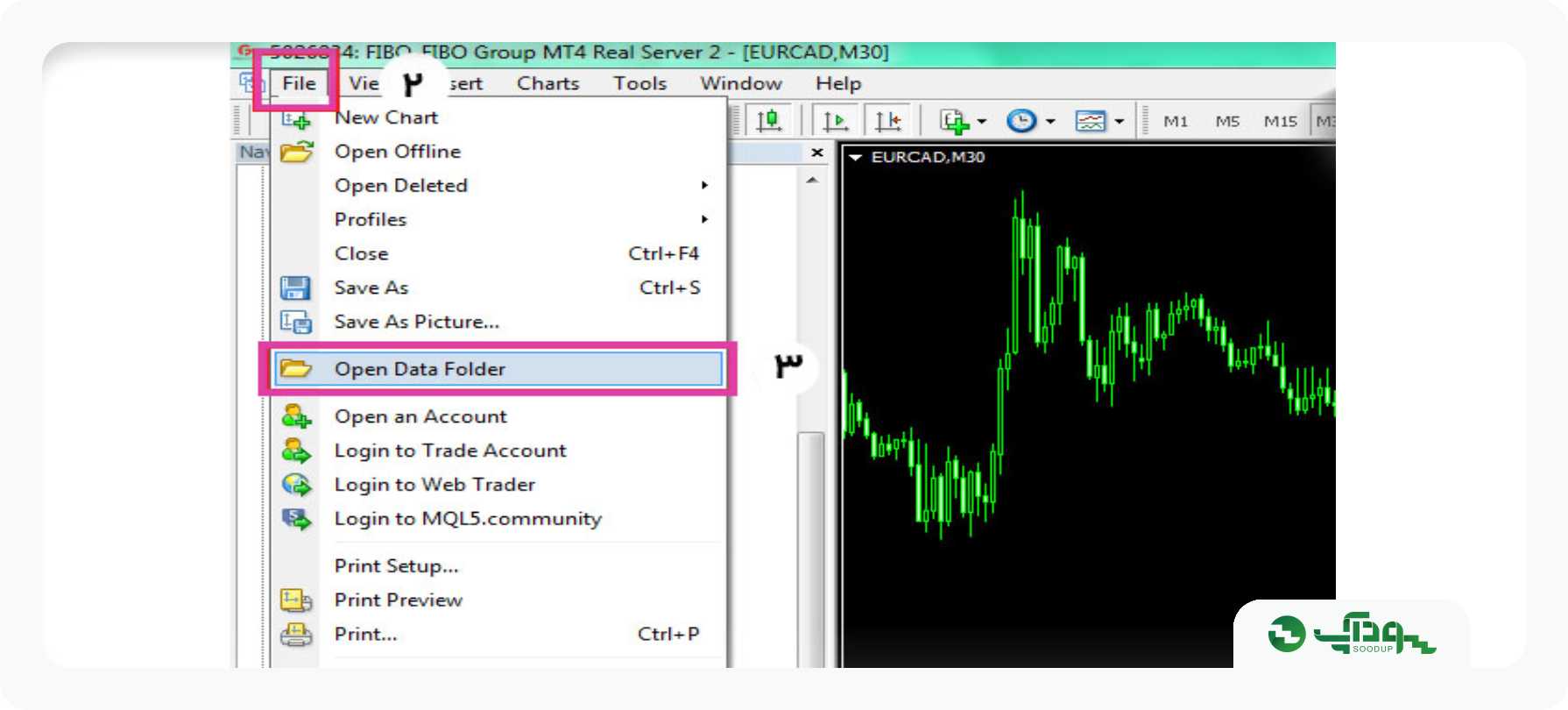Viewport: 1568px width, 710px height.
Task: Choose Open an Account
Action: 498,416
